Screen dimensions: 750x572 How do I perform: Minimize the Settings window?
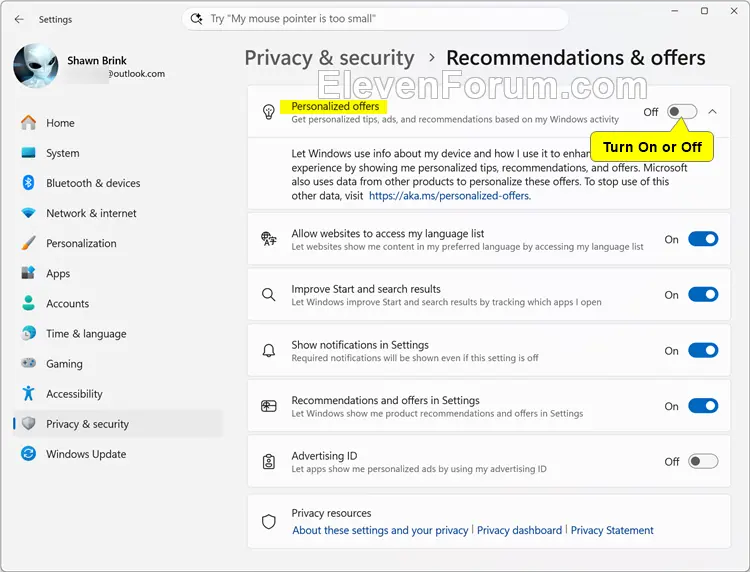[675, 11]
